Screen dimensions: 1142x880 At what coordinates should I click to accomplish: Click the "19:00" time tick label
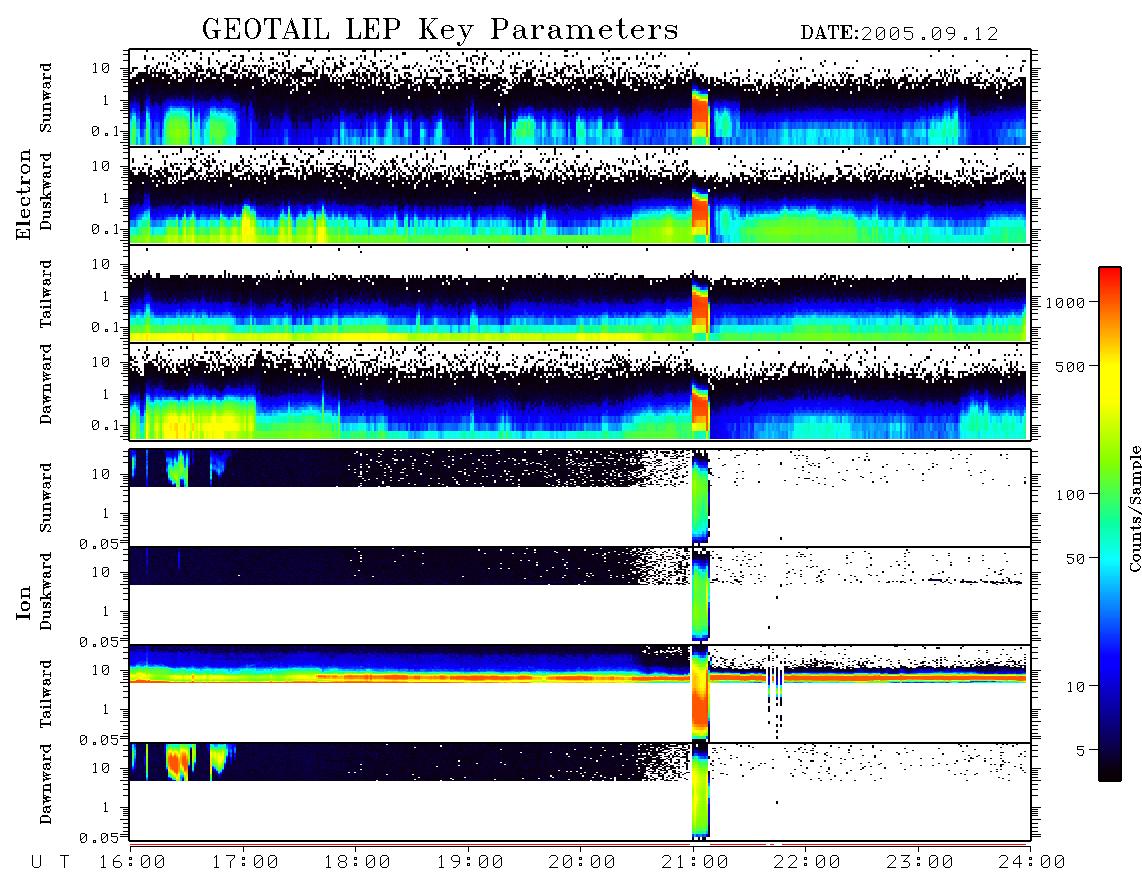point(470,863)
